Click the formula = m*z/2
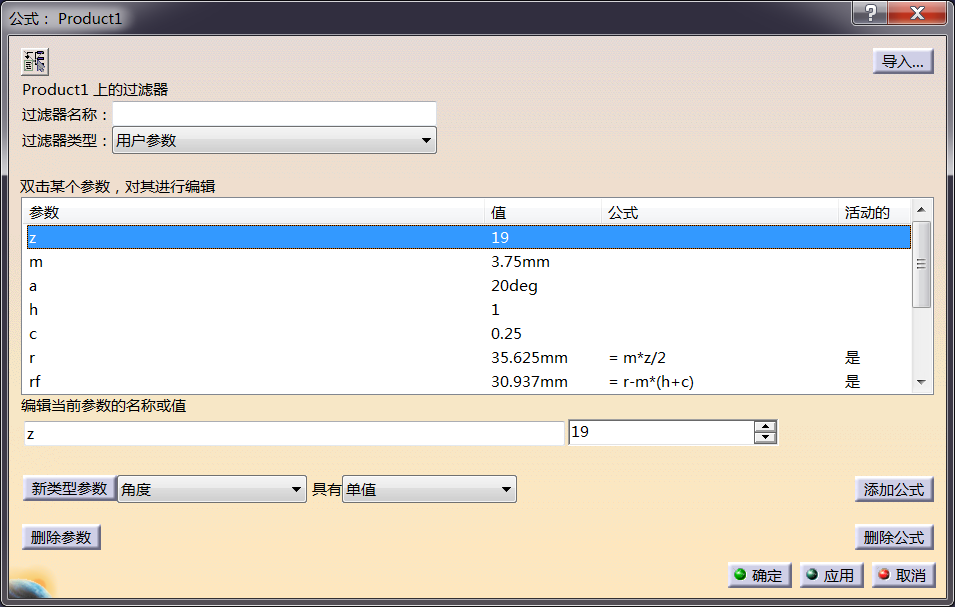The height and width of the screenshot is (607, 955). coord(637,357)
